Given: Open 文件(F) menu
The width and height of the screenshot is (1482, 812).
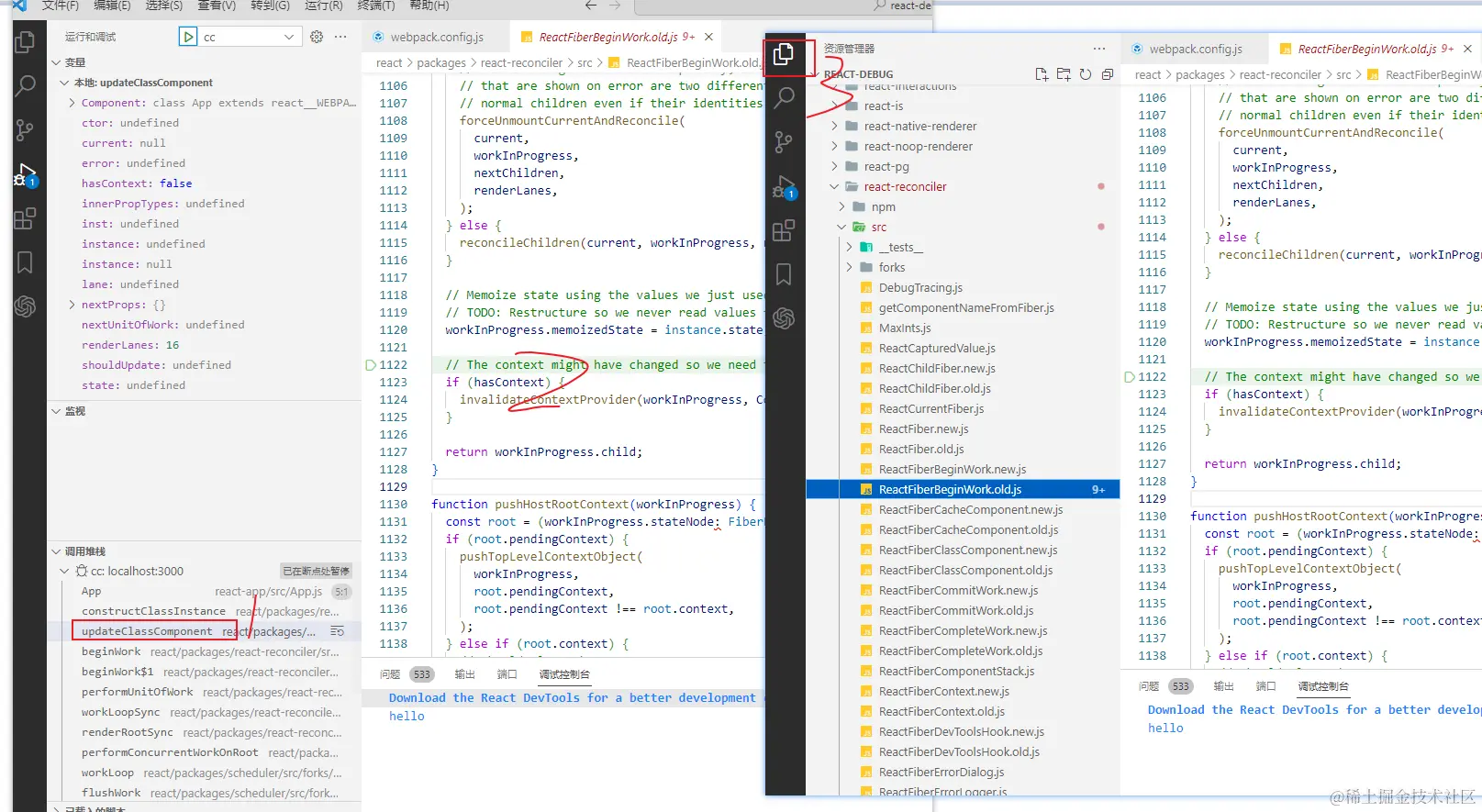Looking at the screenshot, I should pos(61,6).
